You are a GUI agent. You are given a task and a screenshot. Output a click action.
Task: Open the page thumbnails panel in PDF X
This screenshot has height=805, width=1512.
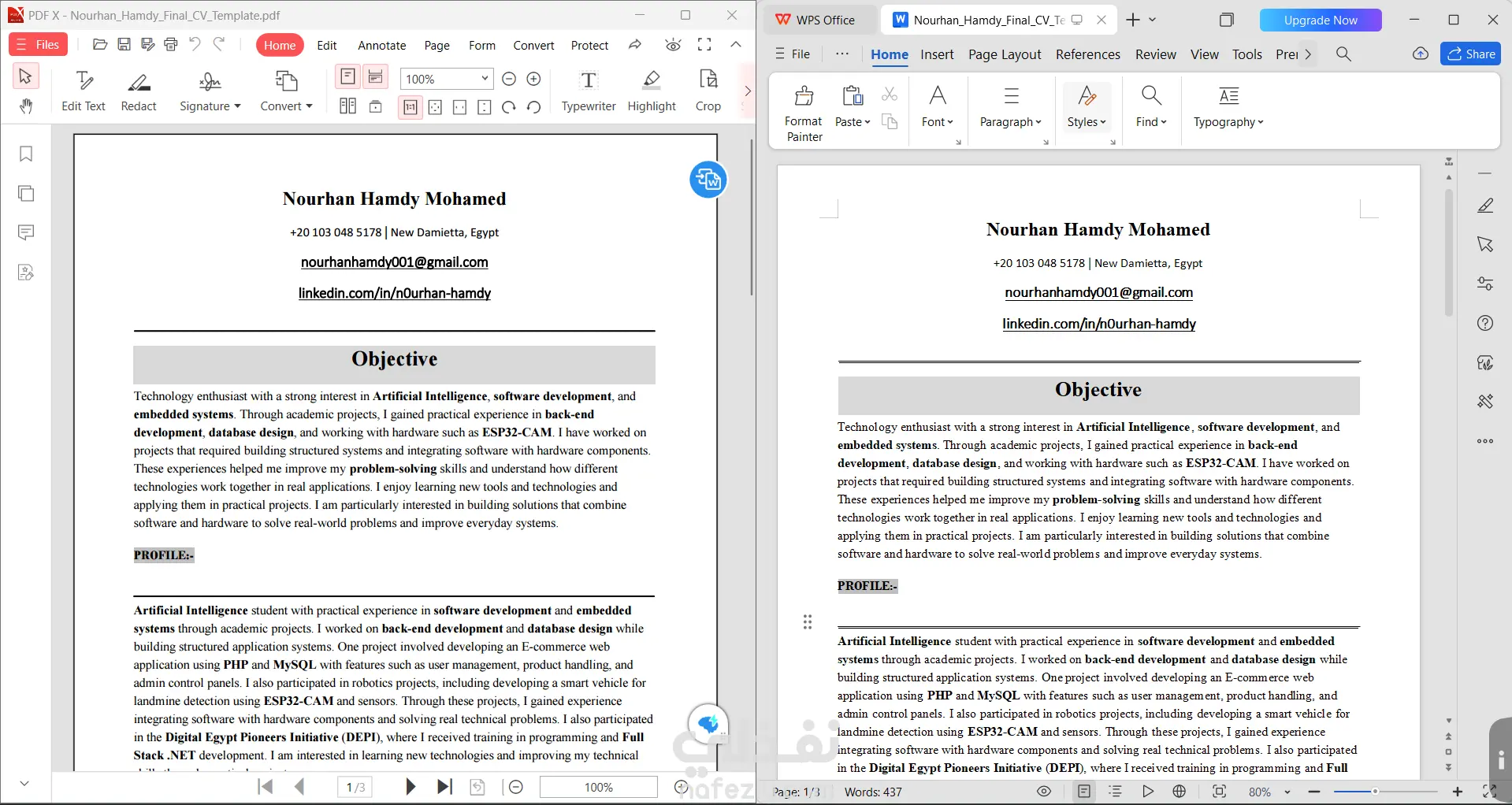click(26, 193)
